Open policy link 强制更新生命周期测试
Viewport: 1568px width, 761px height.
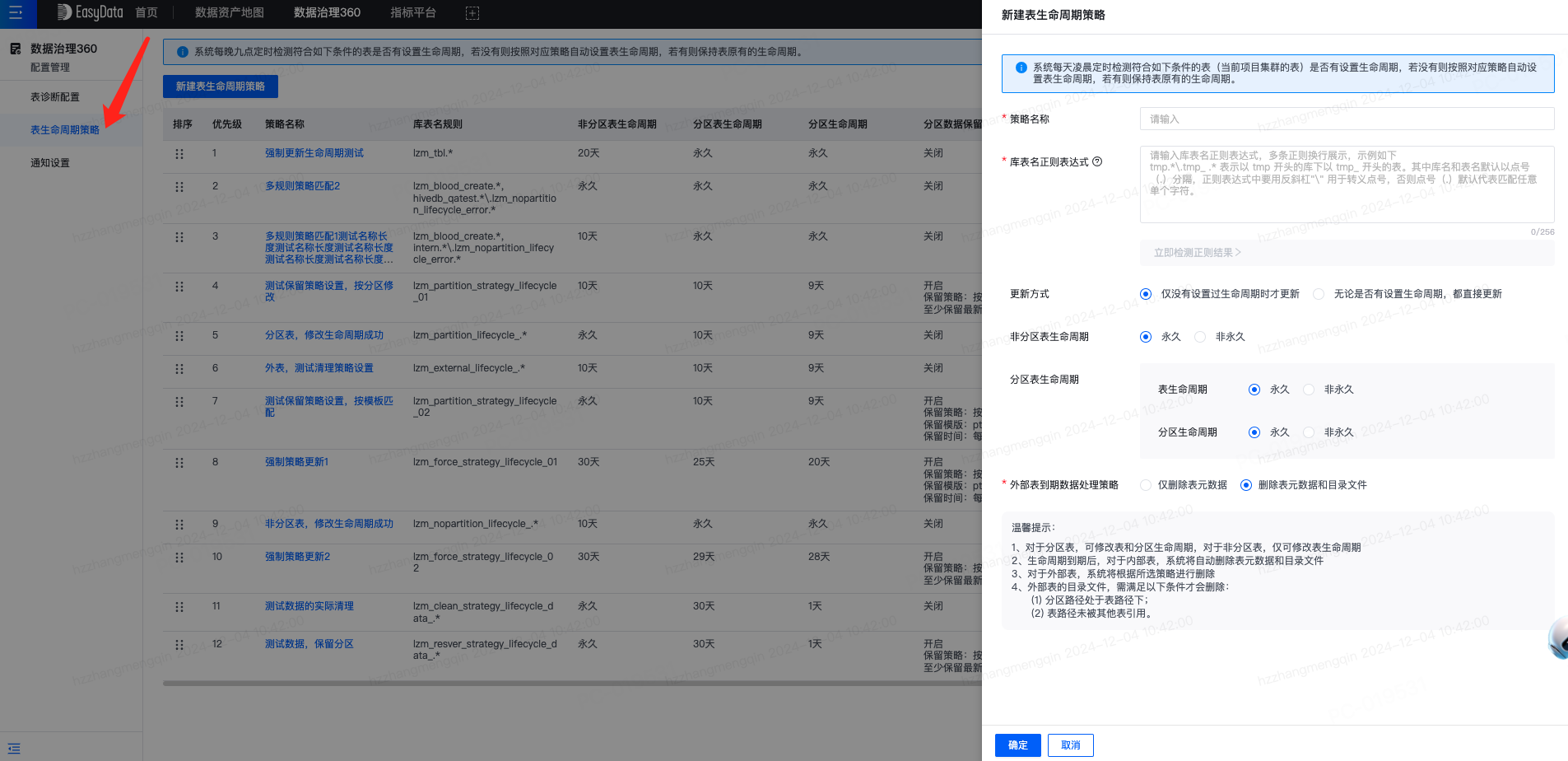tap(314, 153)
